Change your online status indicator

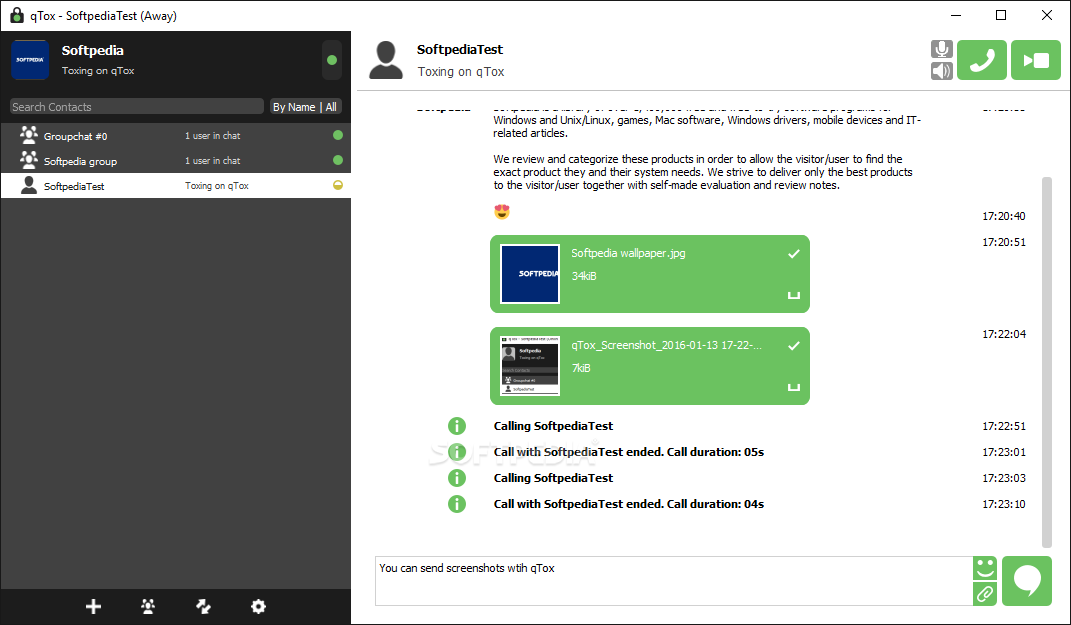(x=332, y=60)
